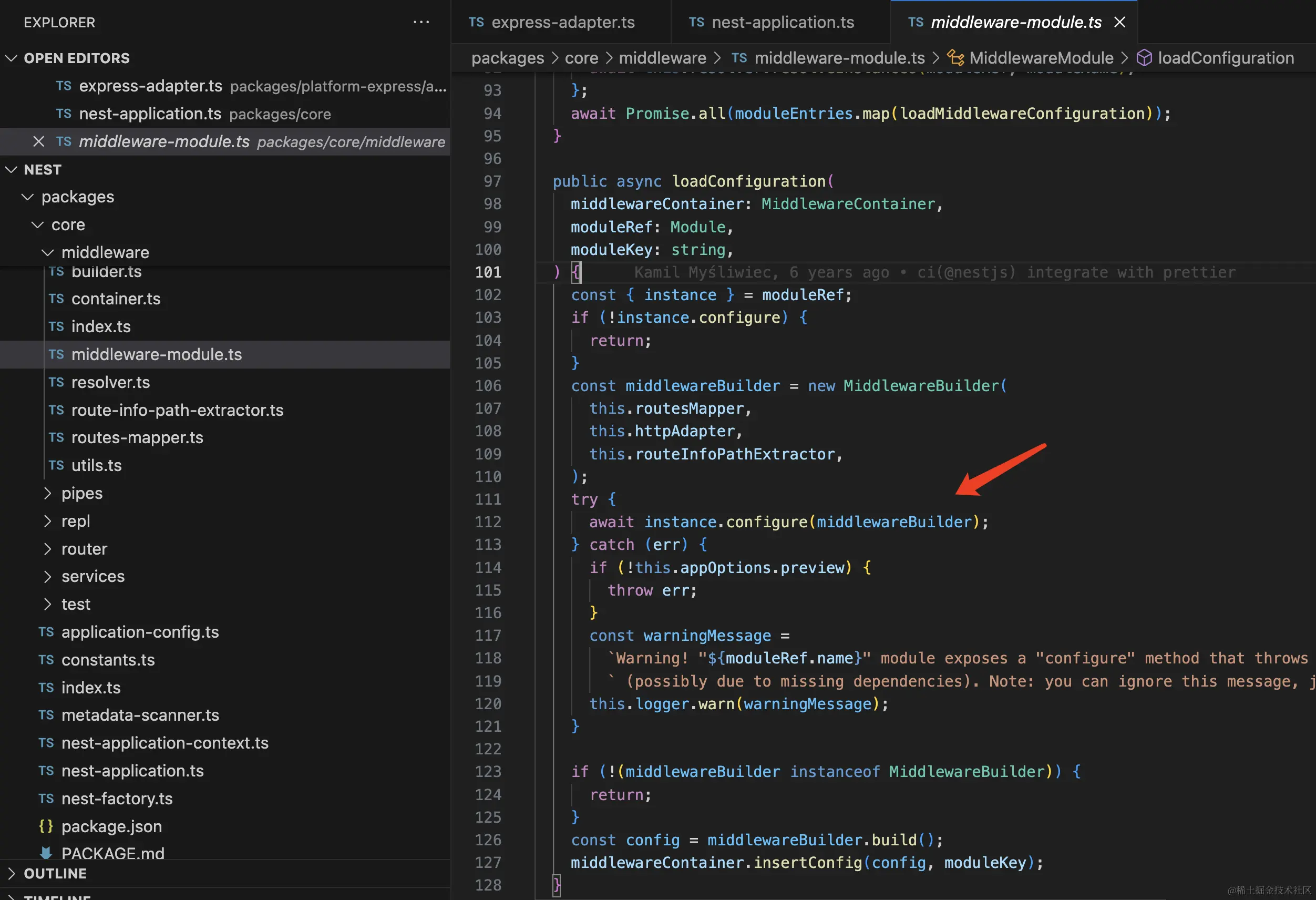Click logger.warn call on line 120
Image resolution: width=1316 pixels, height=900 pixels.
pyautogui.click(x=685, y=704)
